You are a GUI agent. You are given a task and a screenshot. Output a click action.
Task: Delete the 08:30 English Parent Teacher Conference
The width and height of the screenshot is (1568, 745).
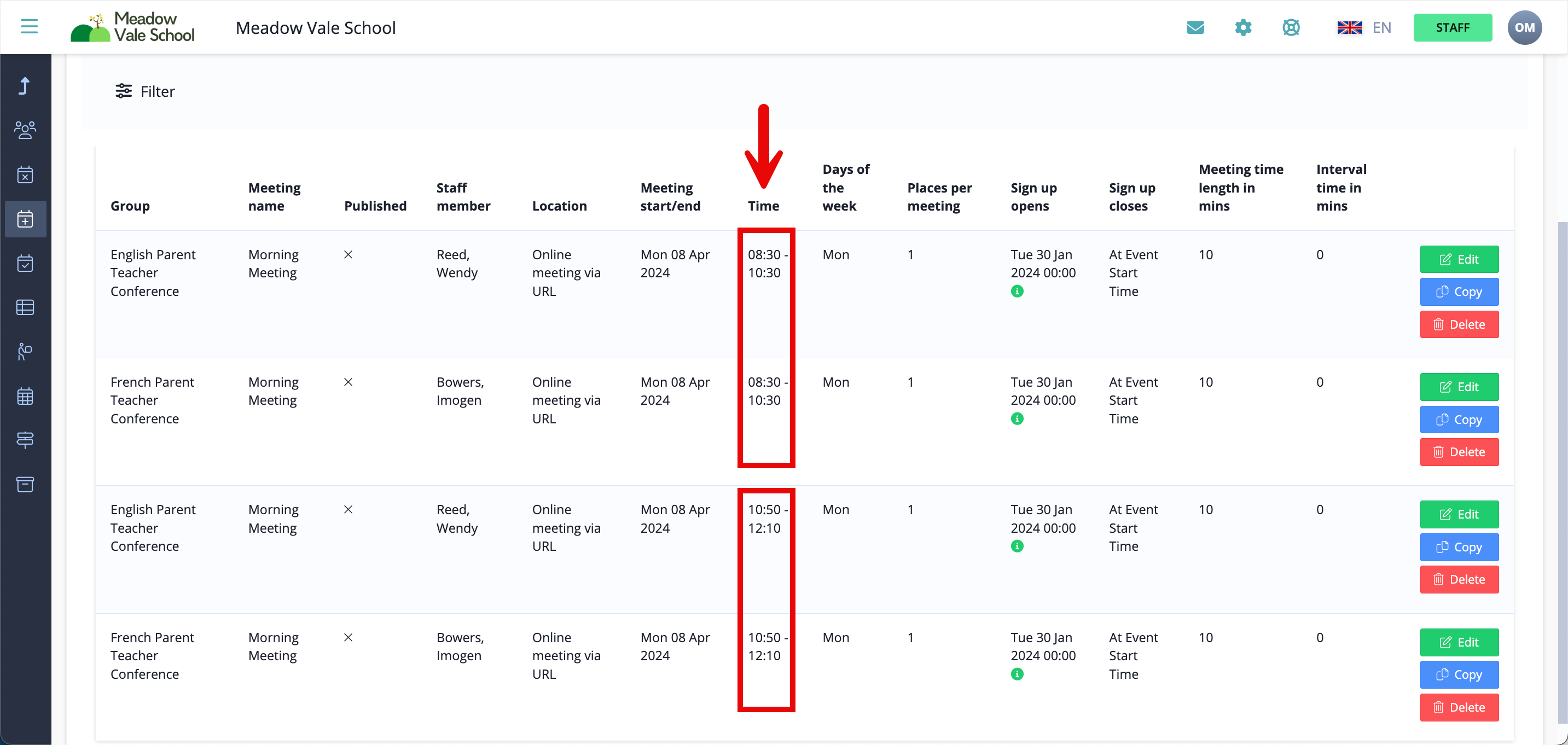1459,324
